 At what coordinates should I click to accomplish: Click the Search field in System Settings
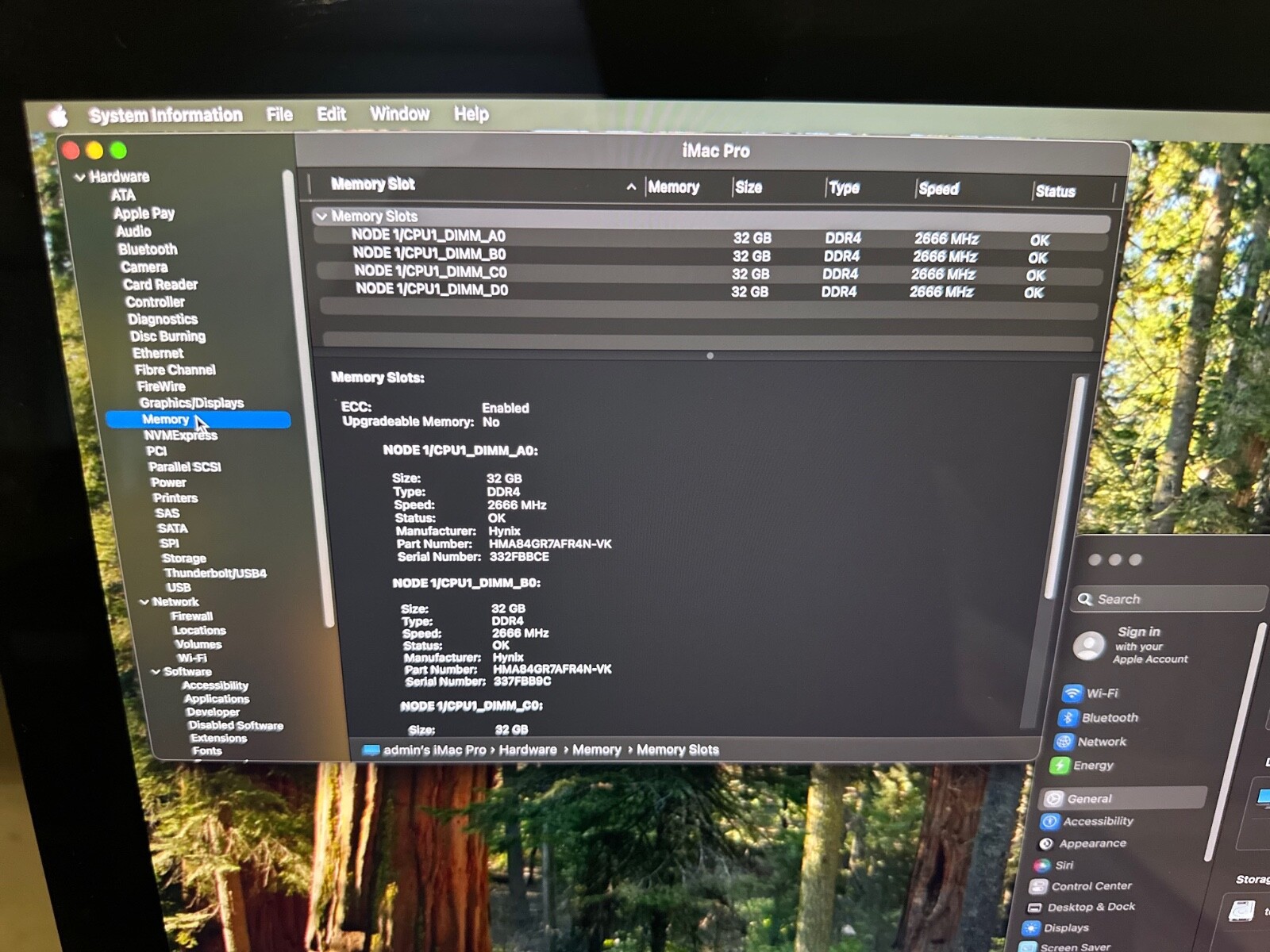(x=1168, y=599)
